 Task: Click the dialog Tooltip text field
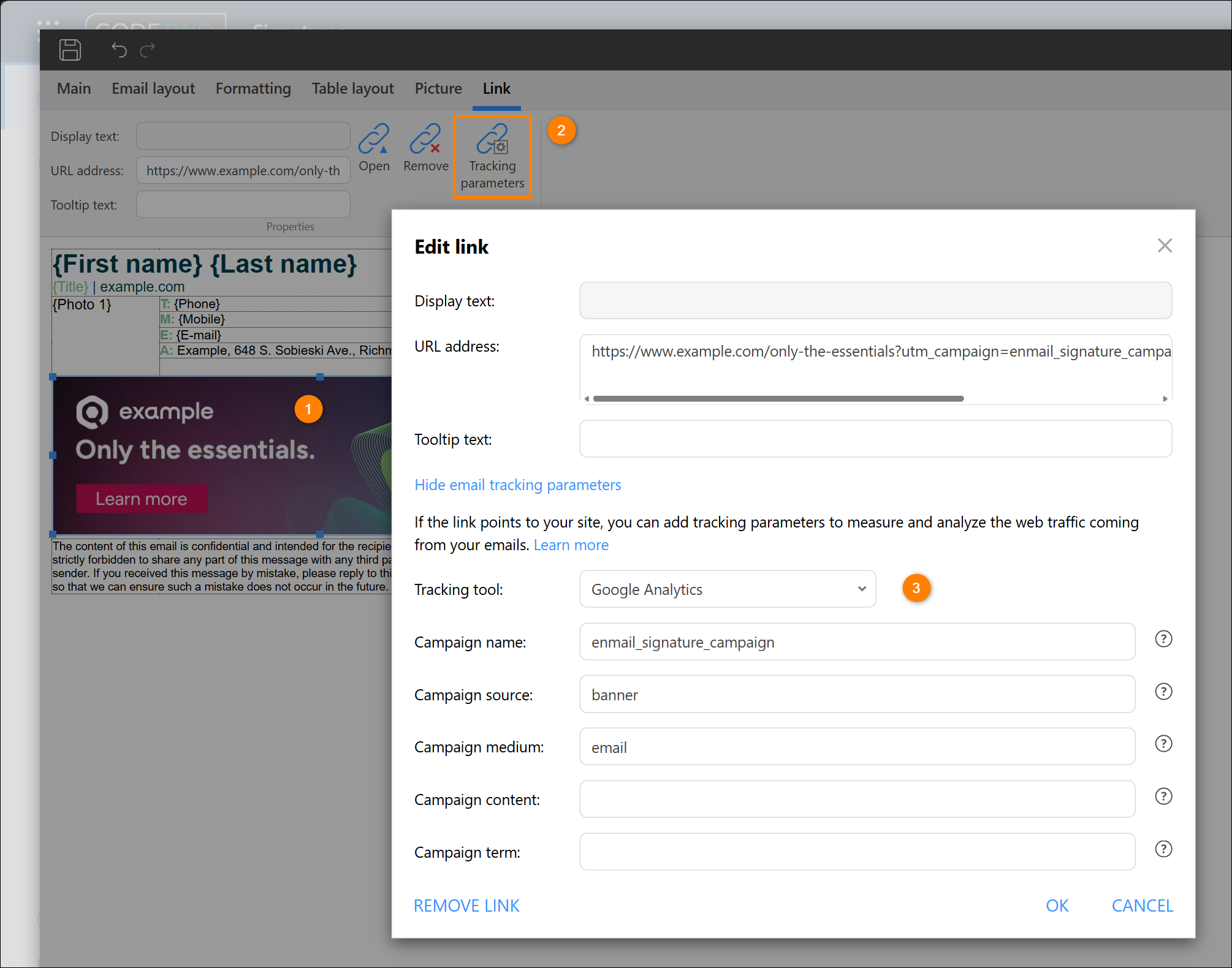click(x=876, y=439)
